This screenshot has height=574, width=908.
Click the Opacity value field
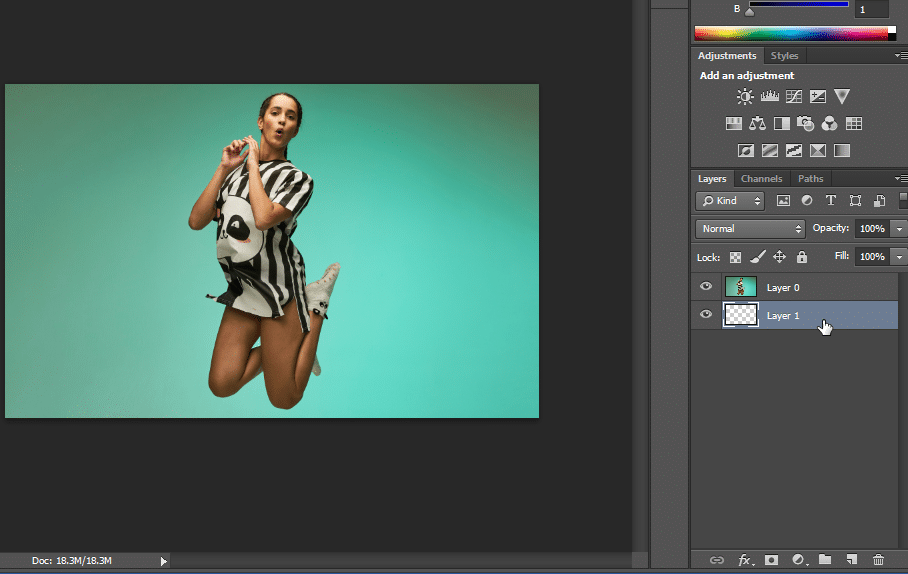pos(872,229)
